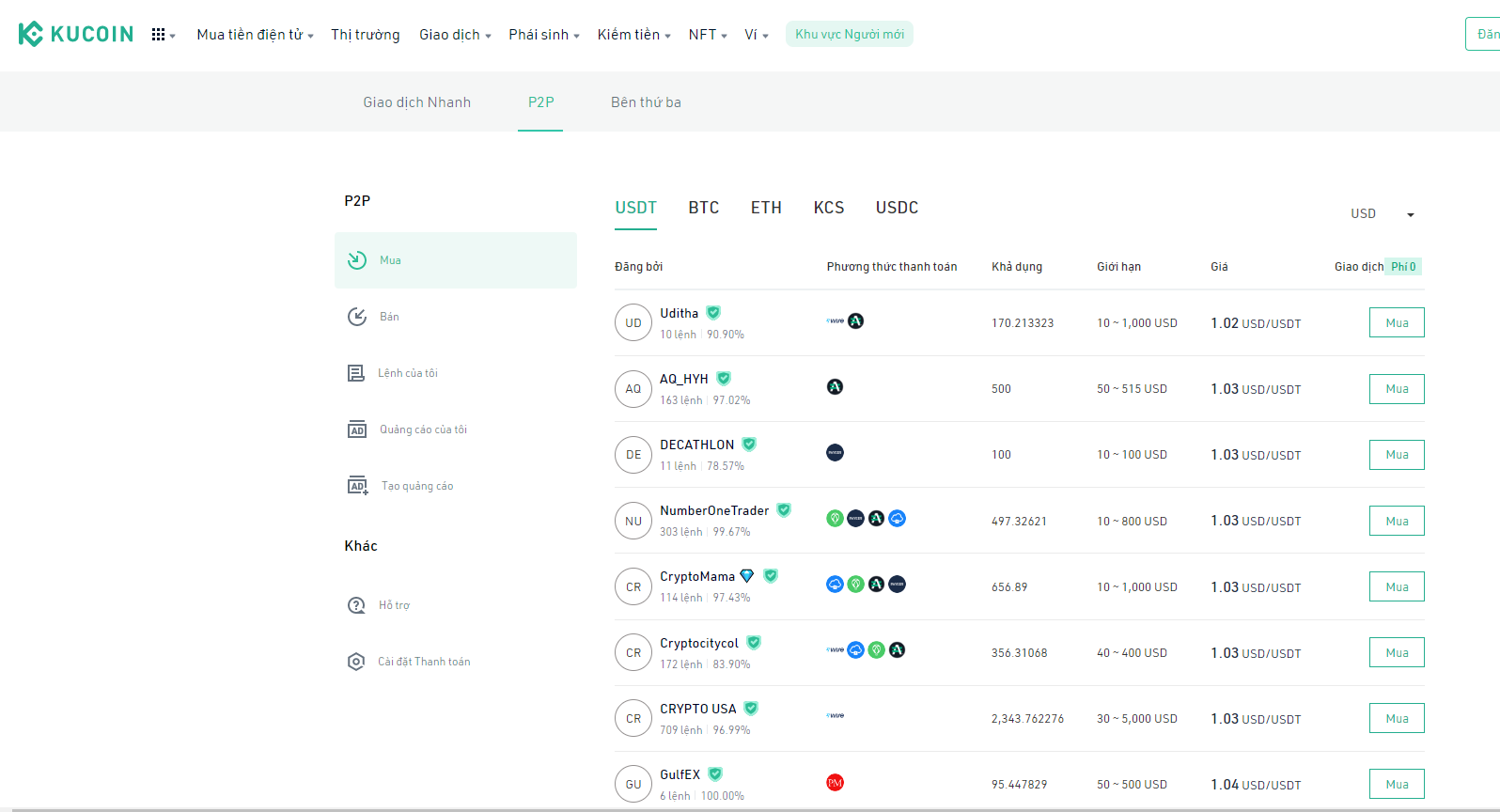Viewport: 1500px width, 812px height.
Task: Click NumberOneTrader's green payment icon
Action: coord(835,518)
